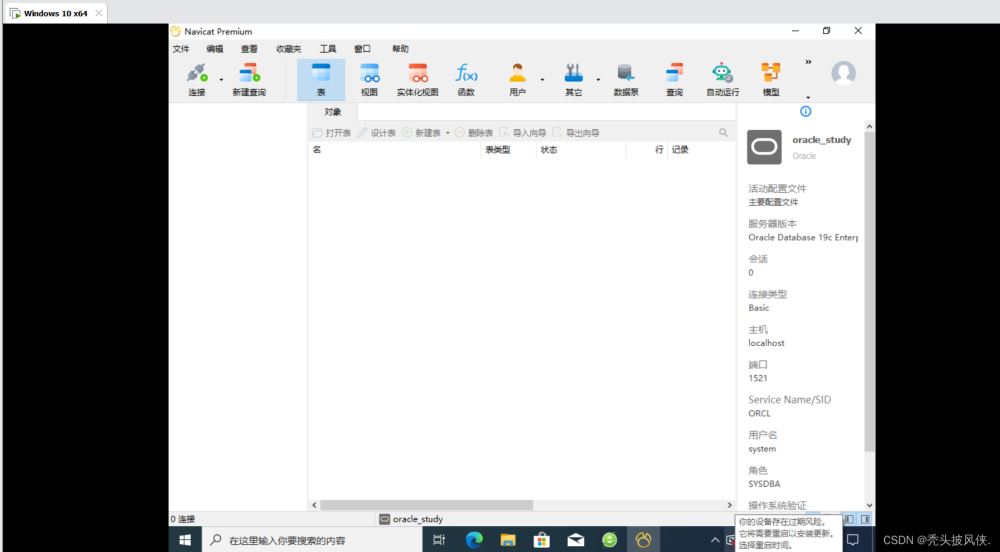Image resolution: width=1000 pixels, height=552 pixels.
Task: Open the 工具 (Tools) menu
Action: tap(328, 49)
